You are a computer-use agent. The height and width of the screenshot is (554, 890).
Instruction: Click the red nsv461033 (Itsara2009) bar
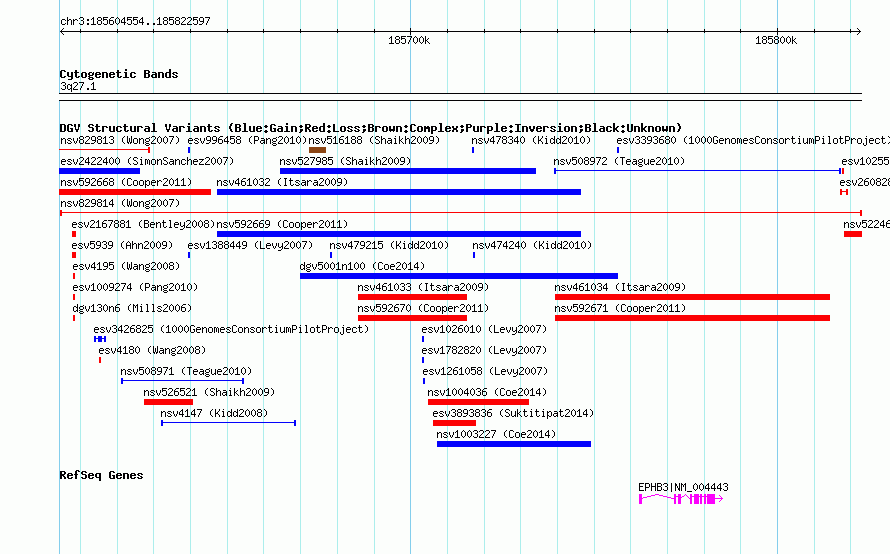pyautogui.click(x=412, y=297)
